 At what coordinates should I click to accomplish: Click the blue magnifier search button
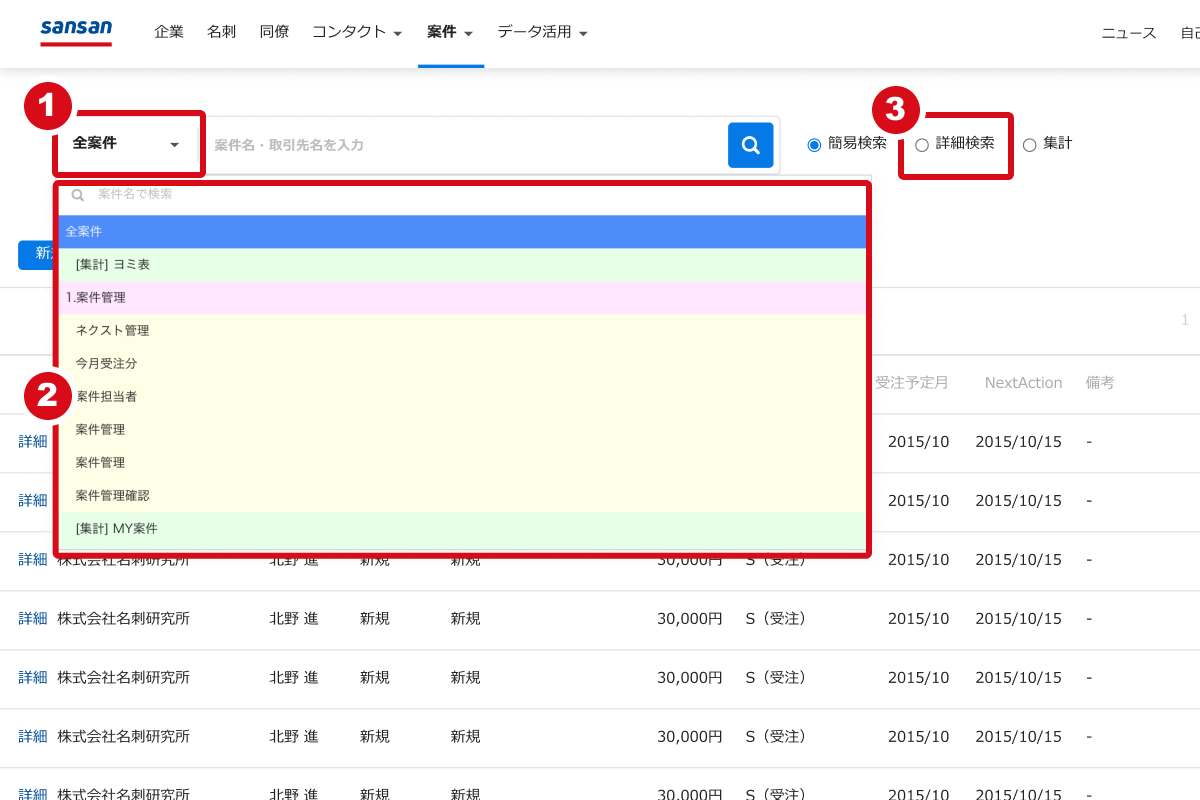(x=750, y=145)
